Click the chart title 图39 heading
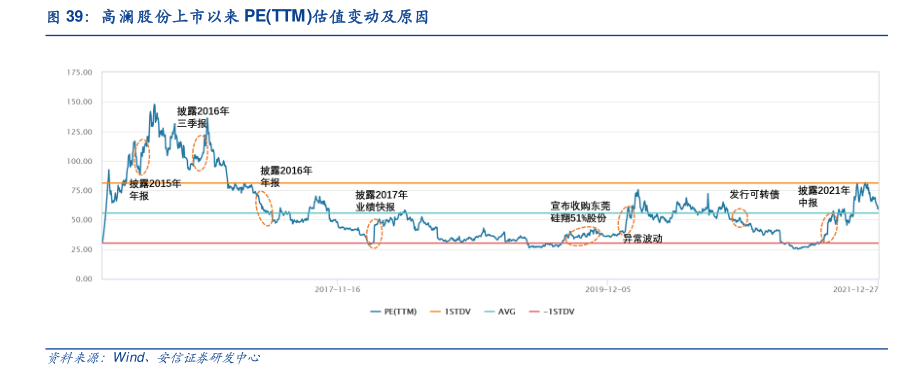 pyautogui.click(x=238, y=18)
